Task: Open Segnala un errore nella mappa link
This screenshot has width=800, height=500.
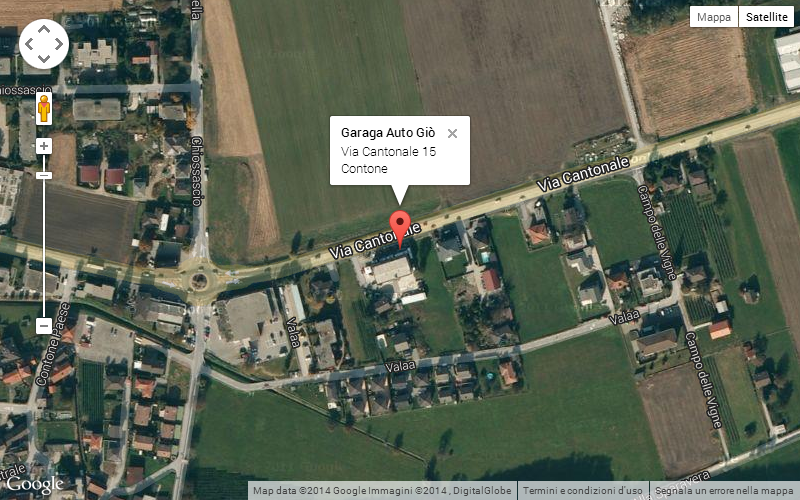Action: pyautogui.click(x=723, y=491)
